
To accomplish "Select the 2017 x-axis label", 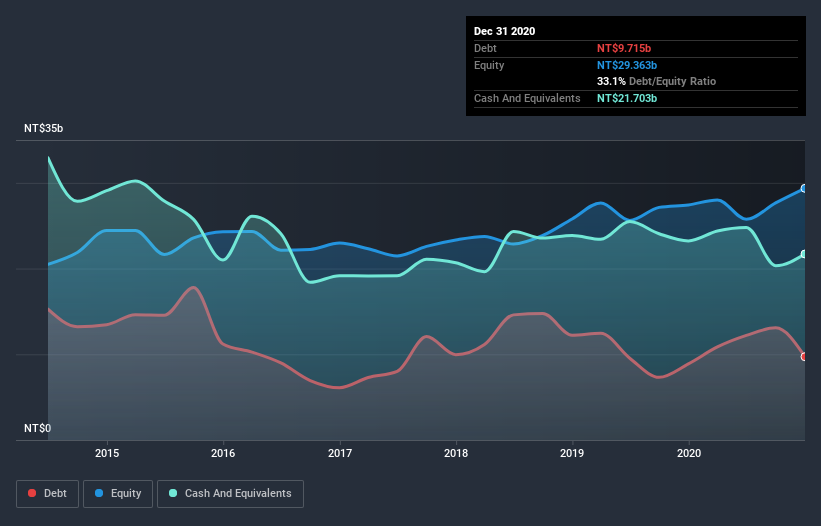I will point(340,453).
